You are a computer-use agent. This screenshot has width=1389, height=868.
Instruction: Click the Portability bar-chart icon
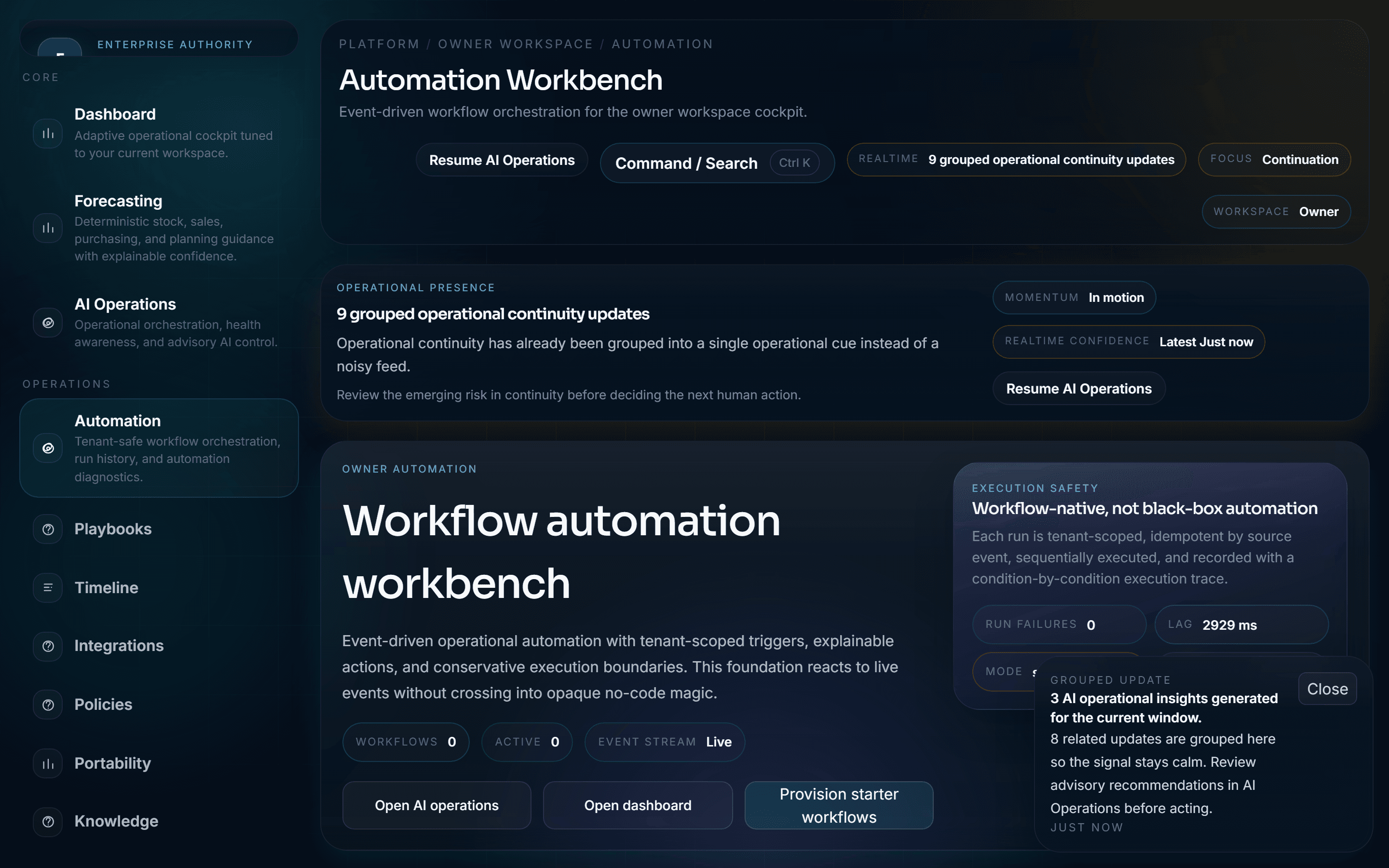coord(48,763)
